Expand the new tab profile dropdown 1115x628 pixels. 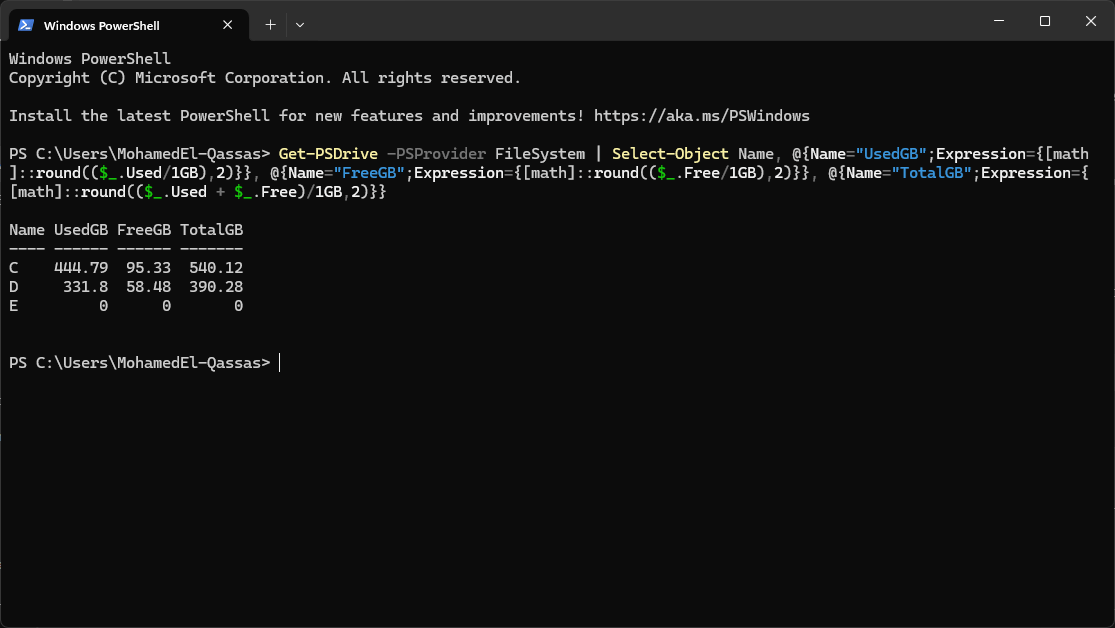[300, 25]
